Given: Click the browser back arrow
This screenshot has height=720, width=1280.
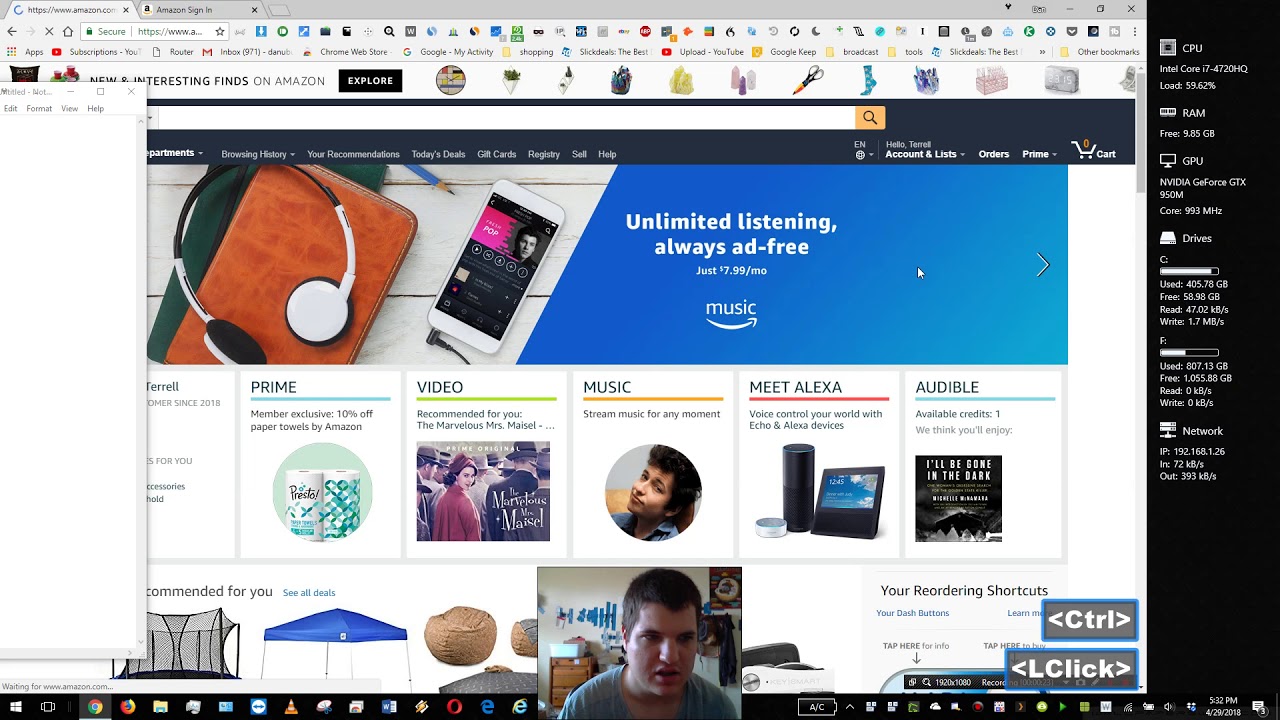Looking at the screenshot, I should coord(12,31).
